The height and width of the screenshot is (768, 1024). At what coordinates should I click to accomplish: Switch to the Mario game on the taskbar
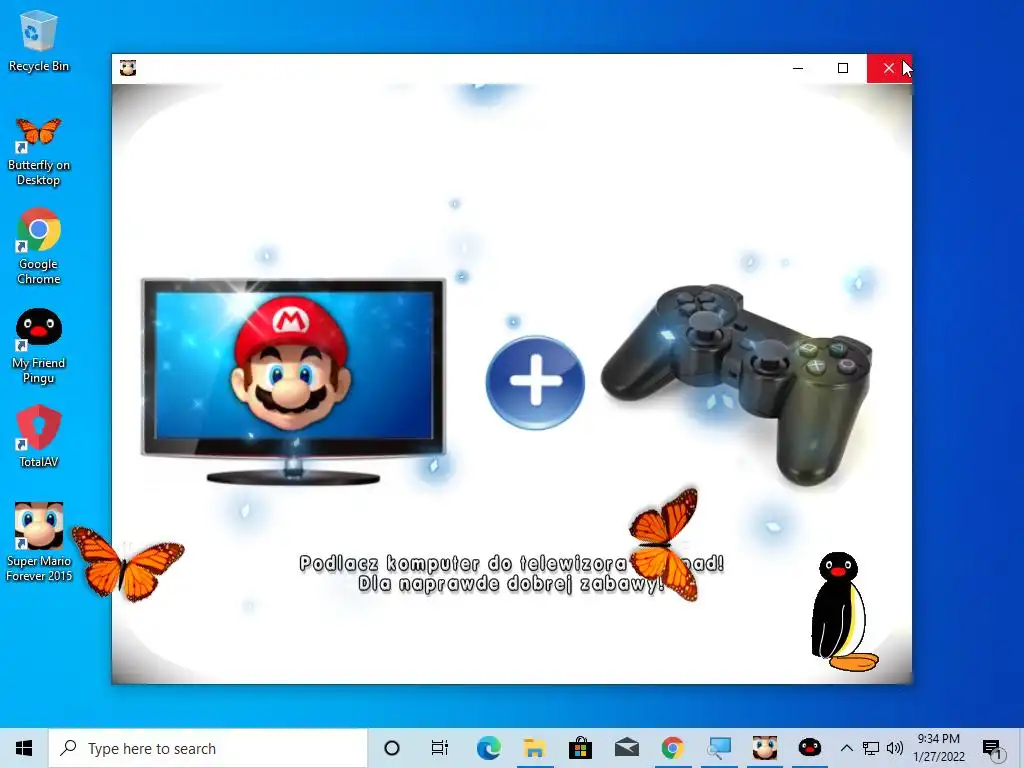pos(764,748)
